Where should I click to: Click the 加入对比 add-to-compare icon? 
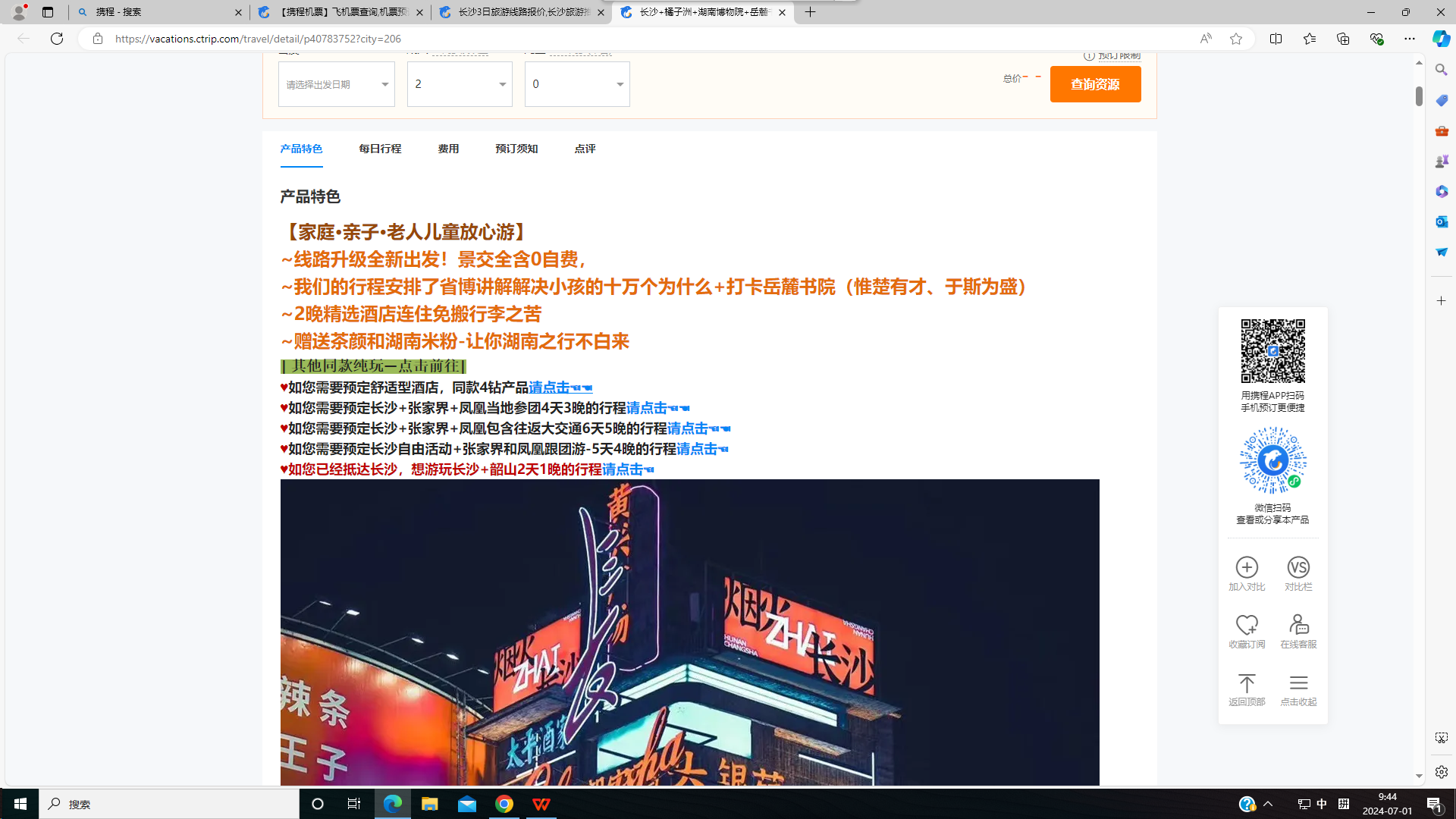pos(1247,568)
